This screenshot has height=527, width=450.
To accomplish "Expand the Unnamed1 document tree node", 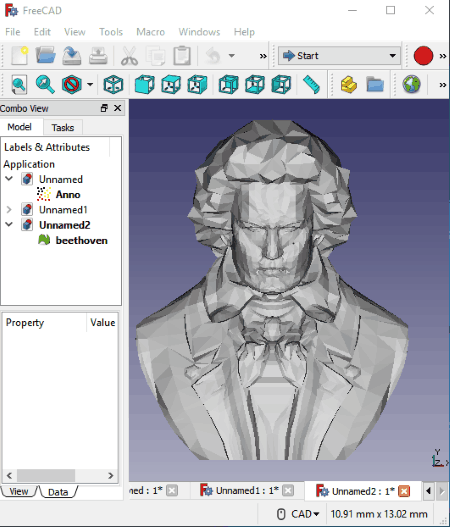I will click(x=9, y=210).
